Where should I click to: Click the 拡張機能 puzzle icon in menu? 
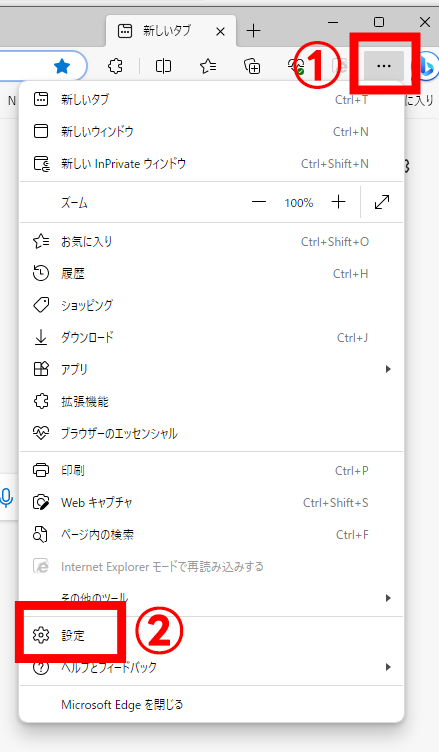(41, 401)
